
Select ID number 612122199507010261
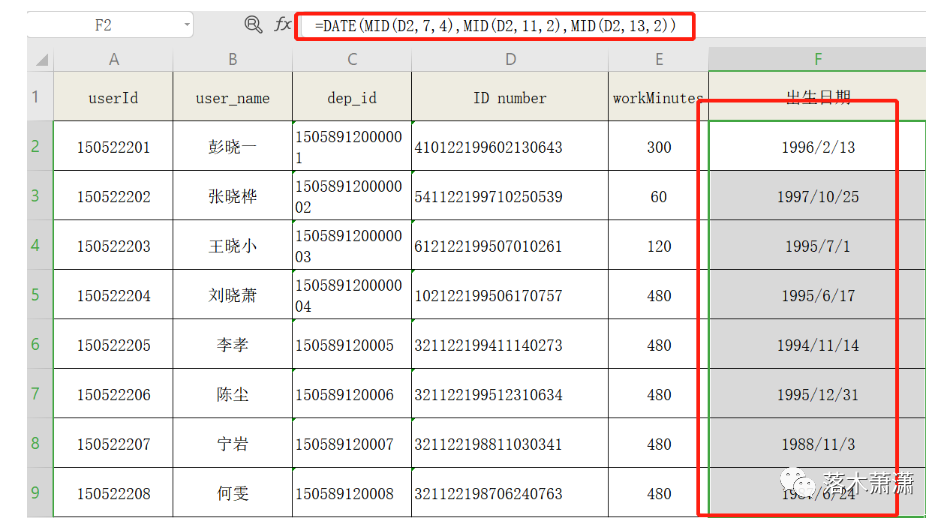510,245
